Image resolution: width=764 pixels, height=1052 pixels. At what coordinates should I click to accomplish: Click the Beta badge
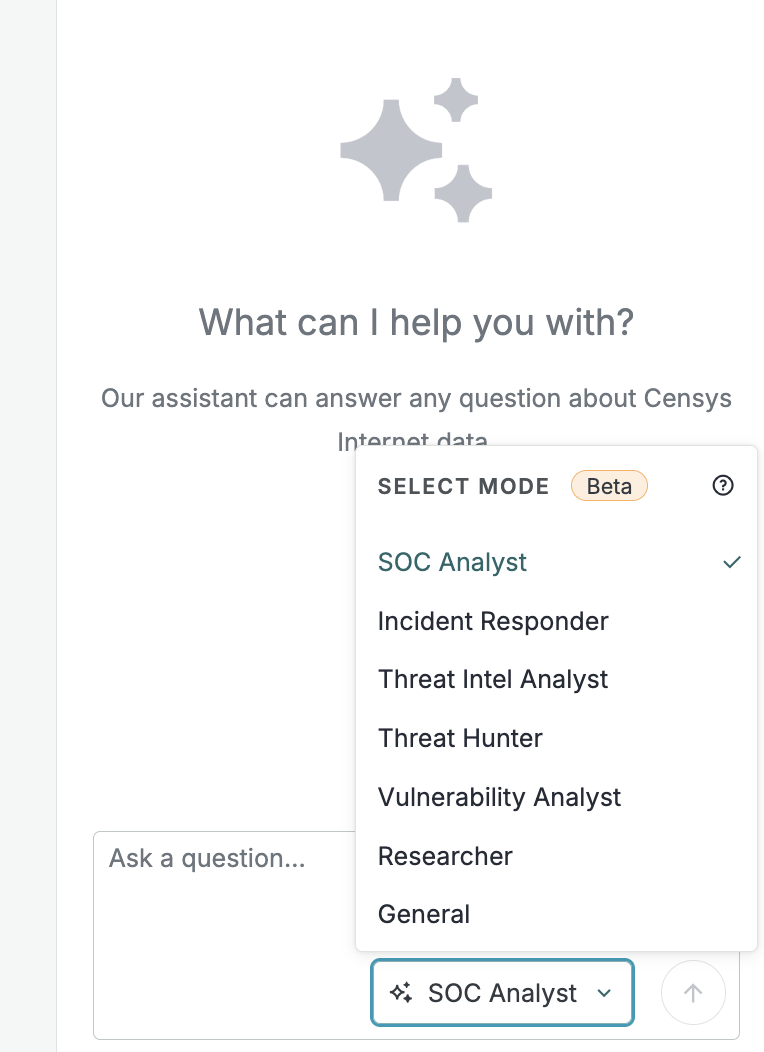(609, 486)
